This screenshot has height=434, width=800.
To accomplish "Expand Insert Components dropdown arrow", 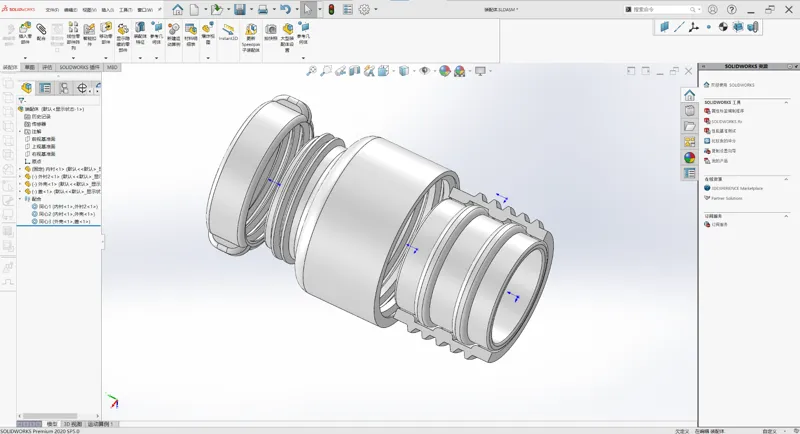I will 25,58.
